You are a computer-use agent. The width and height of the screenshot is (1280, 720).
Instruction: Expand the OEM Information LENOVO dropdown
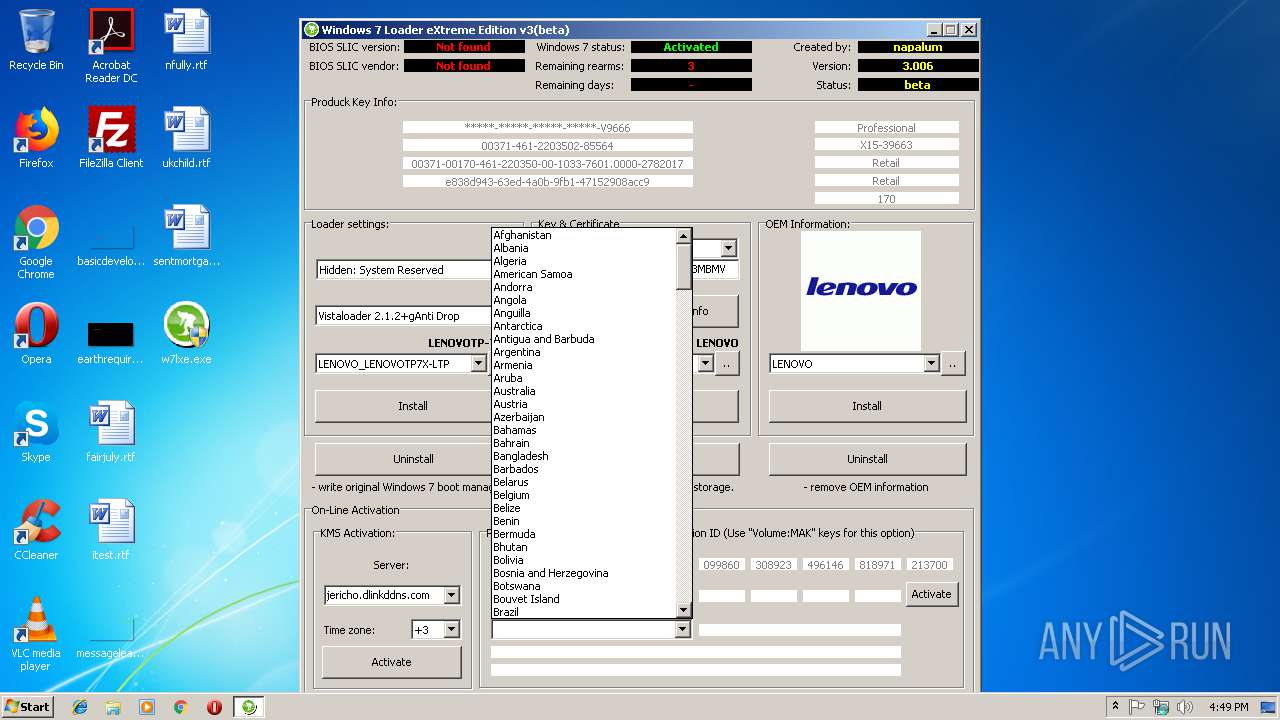[x=932, y=364]
